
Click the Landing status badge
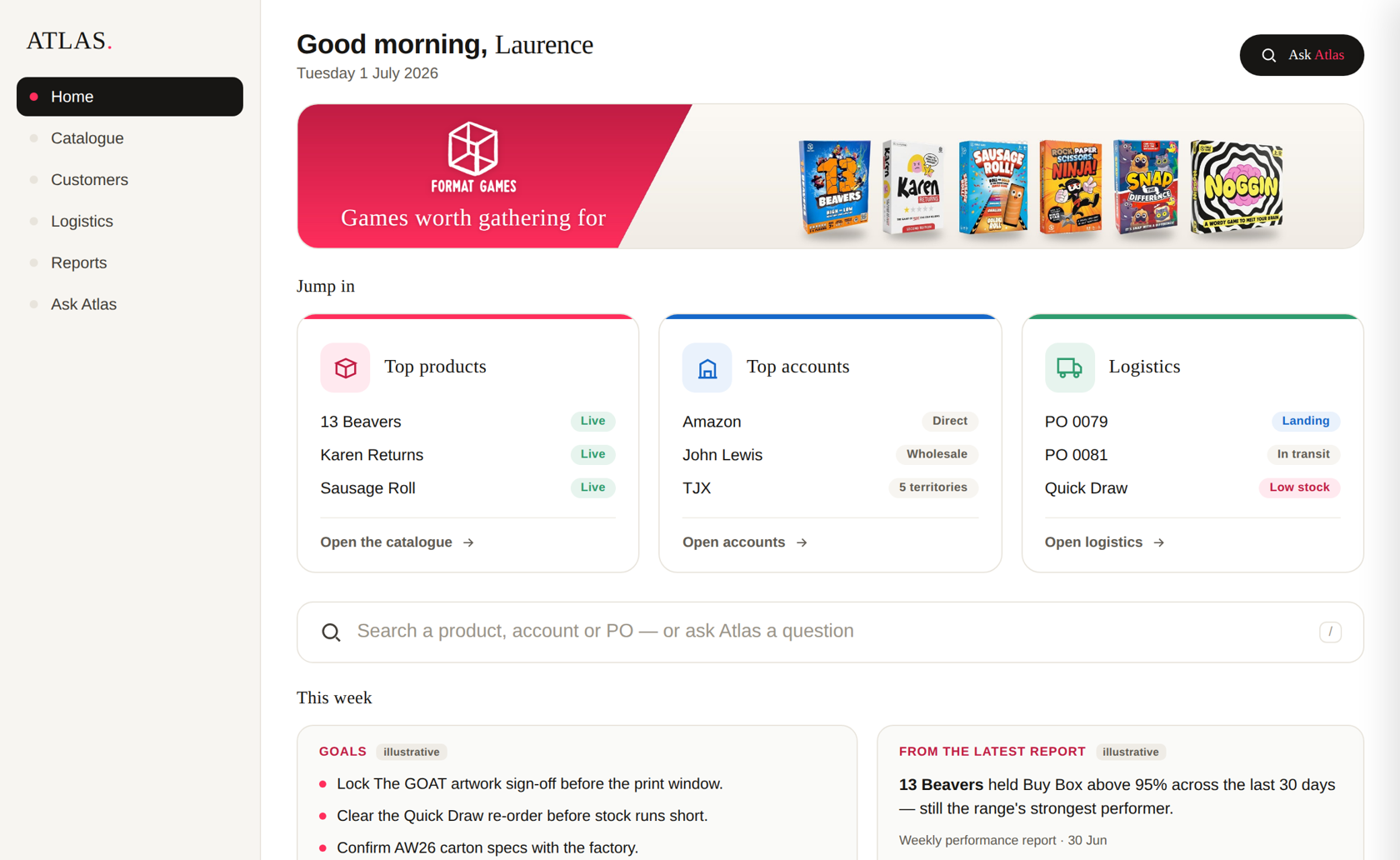click(x=1306, y=421)
